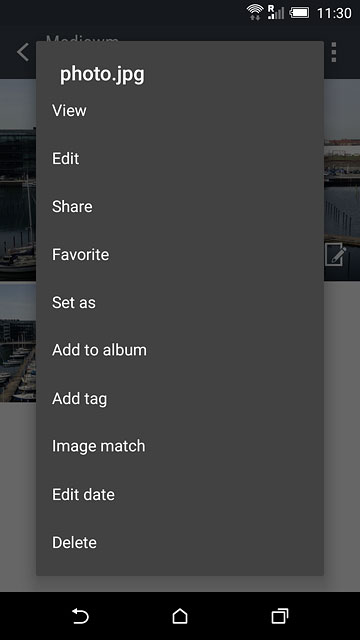Select Add to album

pyautogui.click(x=180, y=350)
